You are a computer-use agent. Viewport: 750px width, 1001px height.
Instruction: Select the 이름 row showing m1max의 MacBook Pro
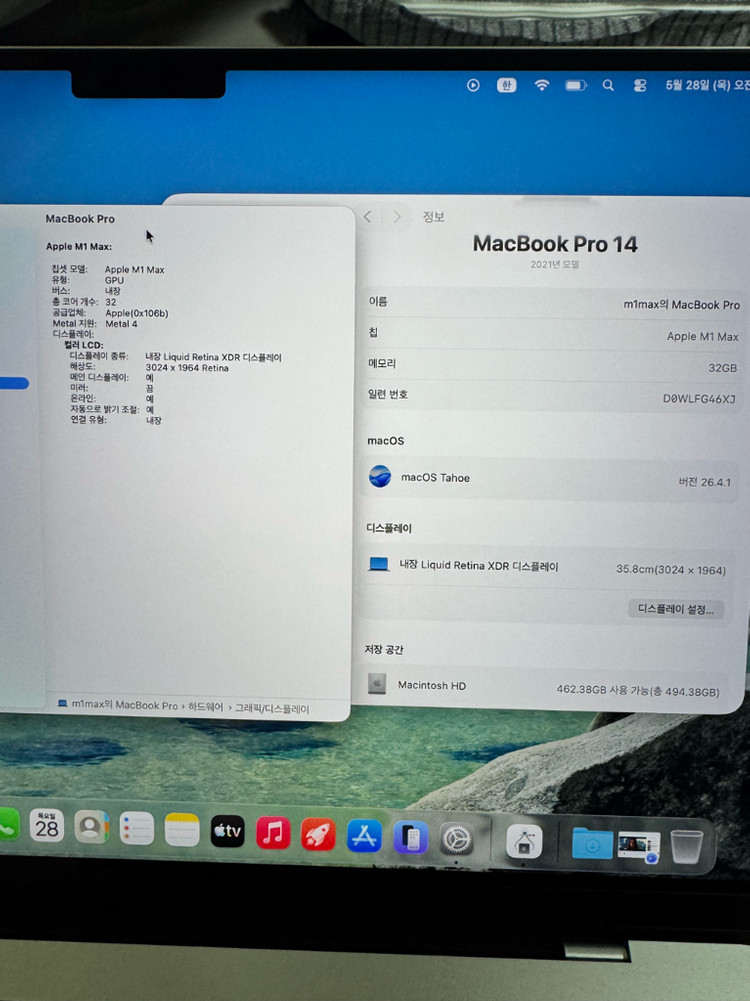tap(553, 303)
